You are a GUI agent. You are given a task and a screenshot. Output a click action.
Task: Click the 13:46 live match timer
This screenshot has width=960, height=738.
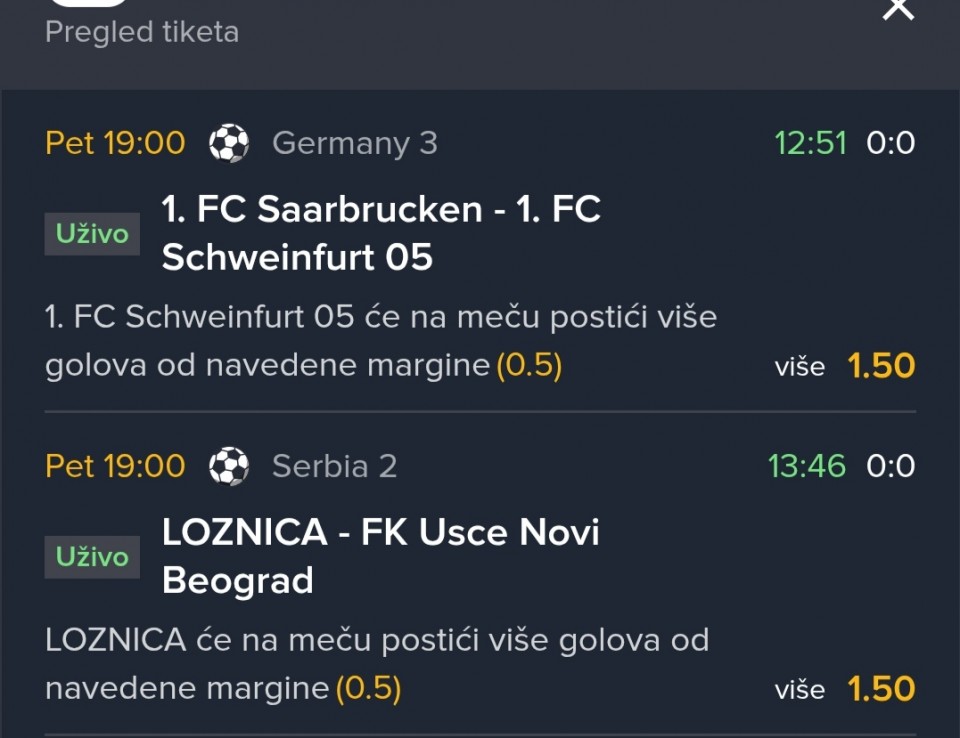pyautogui.click(x=807, y=467)
